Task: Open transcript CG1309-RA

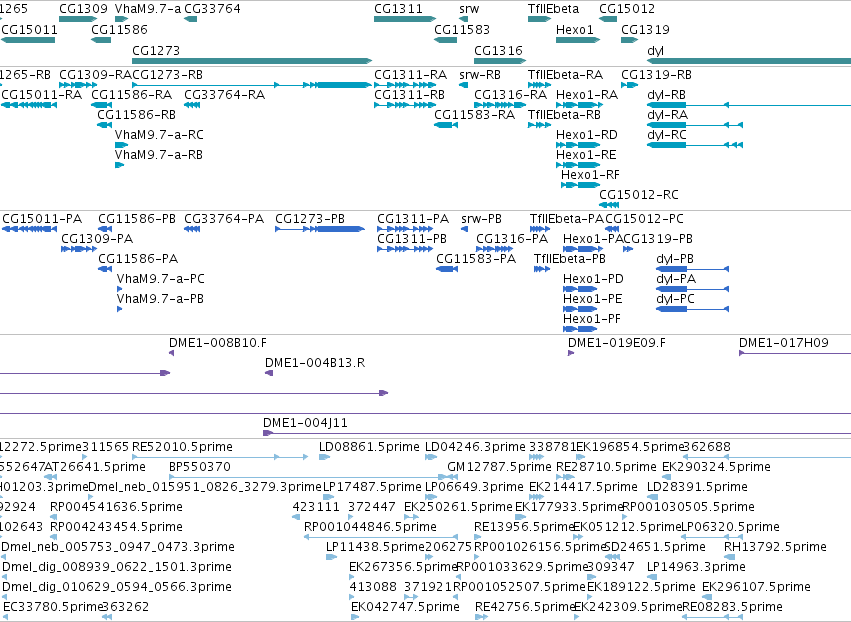Action: click(95, 74)
